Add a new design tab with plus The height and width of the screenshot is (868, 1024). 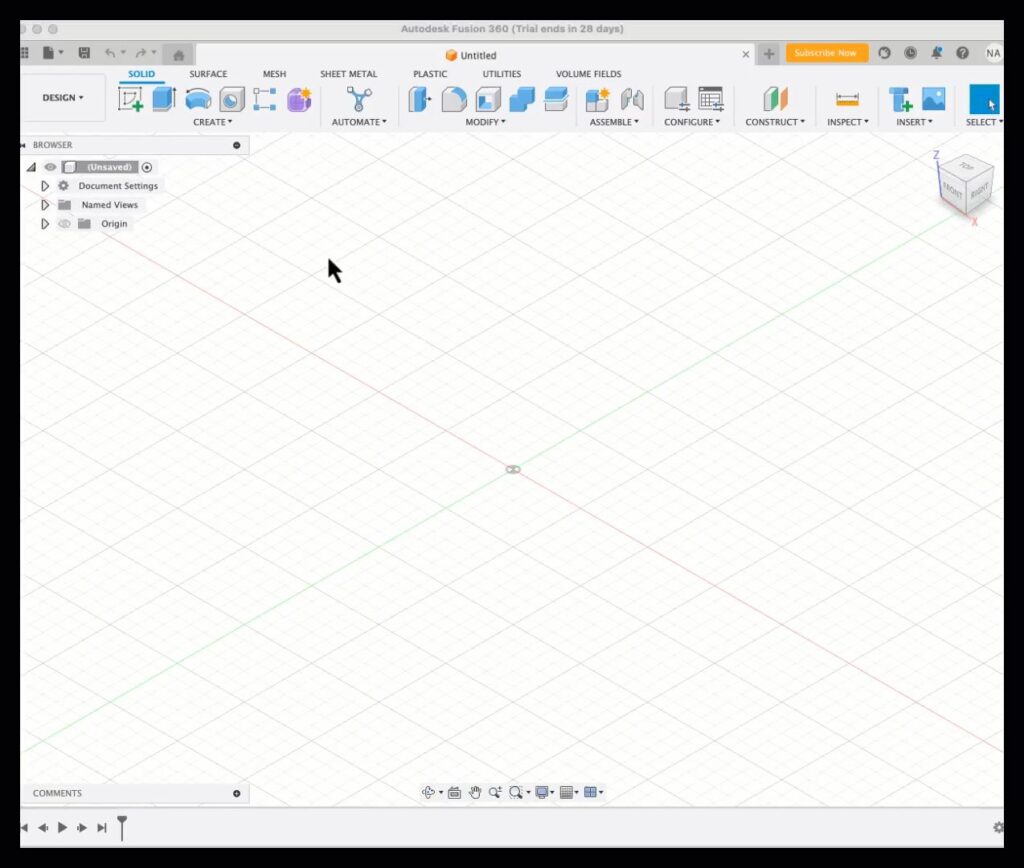(x=769, y=54)
